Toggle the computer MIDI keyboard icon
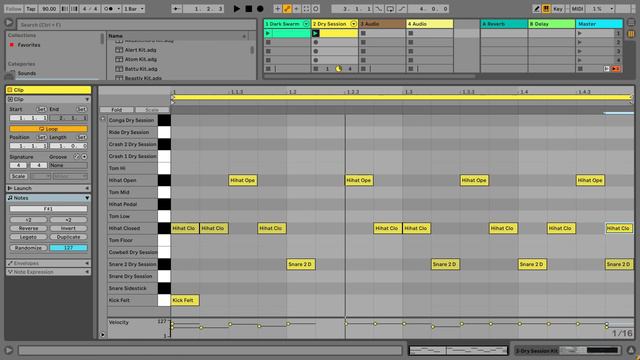Image resolution: width=640 pixels, height=360 pixels. (546, 9)
